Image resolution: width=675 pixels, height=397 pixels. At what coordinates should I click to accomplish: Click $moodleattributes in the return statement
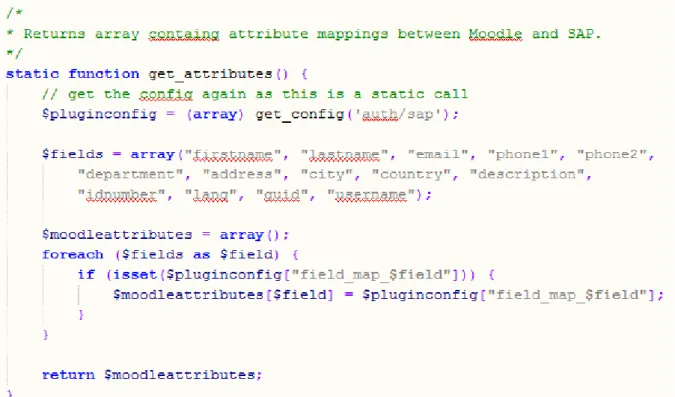[x=180, y=375]
